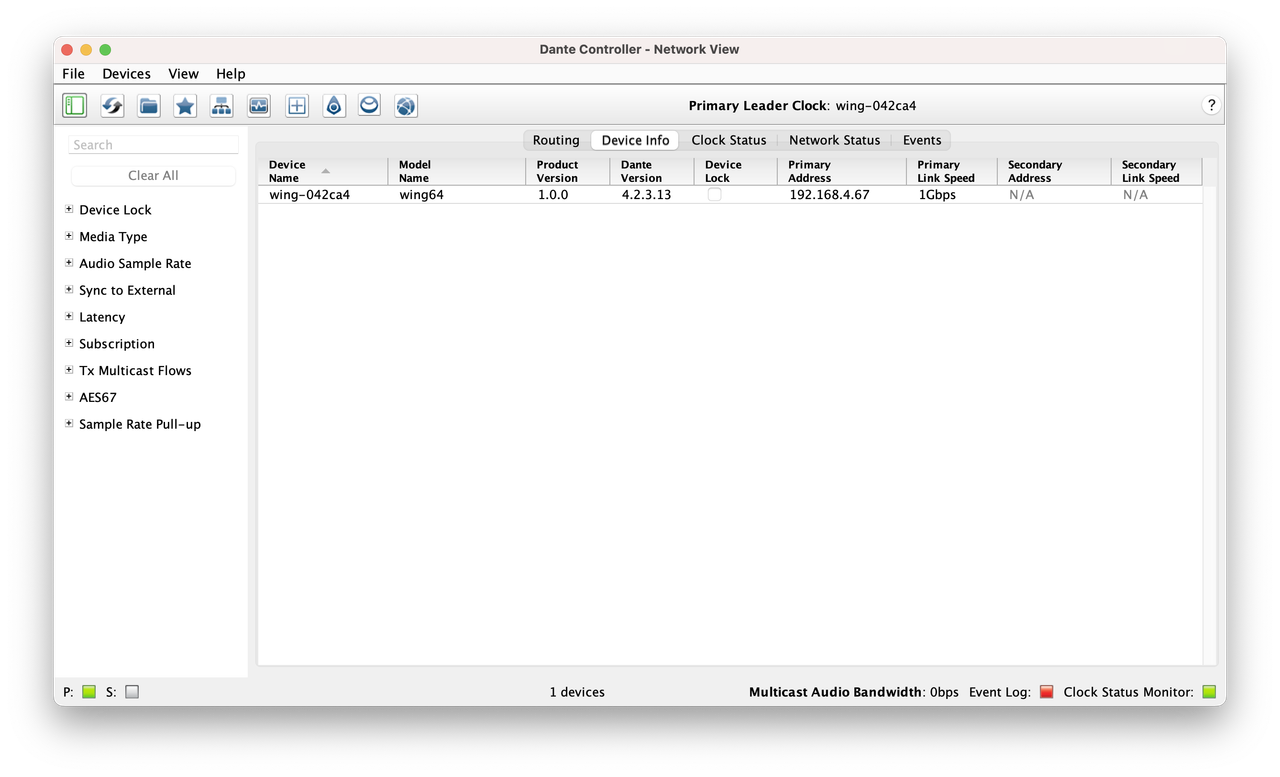
Task: Click the droplet-shaped toolbar icon
Action: coord(333,105)
